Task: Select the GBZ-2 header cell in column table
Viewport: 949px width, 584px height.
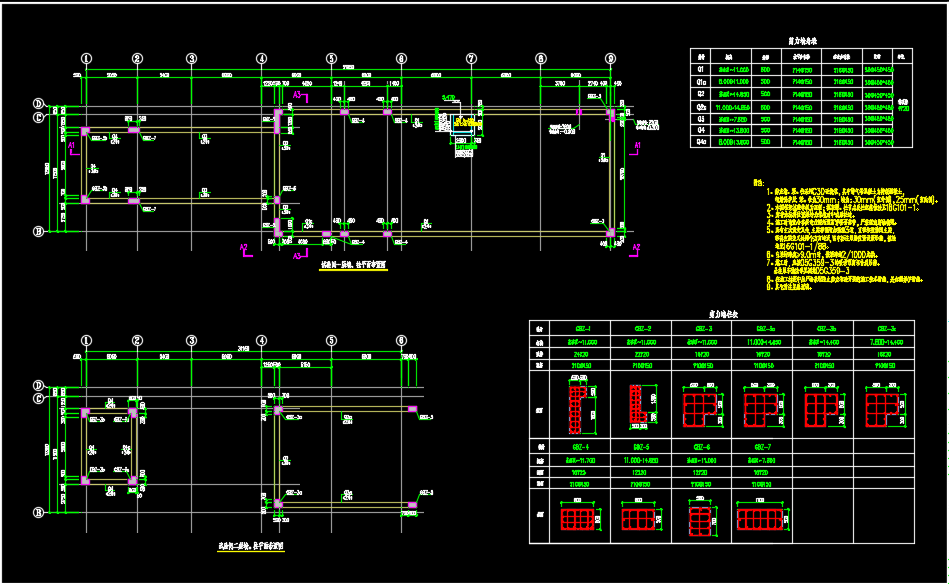Action: point(642,329)
